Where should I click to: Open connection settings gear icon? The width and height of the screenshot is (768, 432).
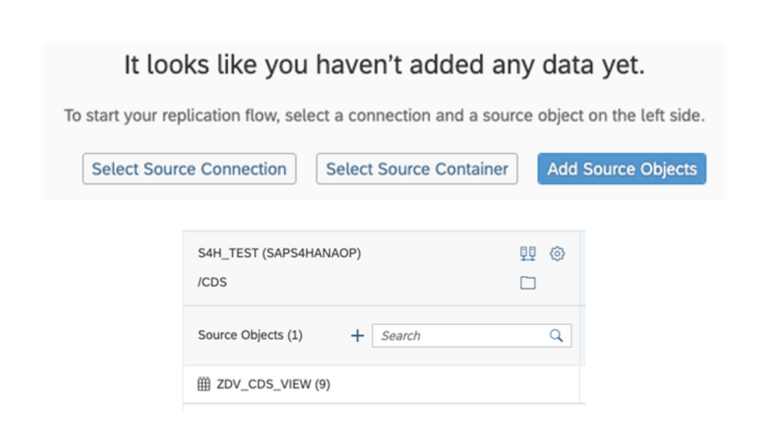pyautogui.click(x=557, y=253)
